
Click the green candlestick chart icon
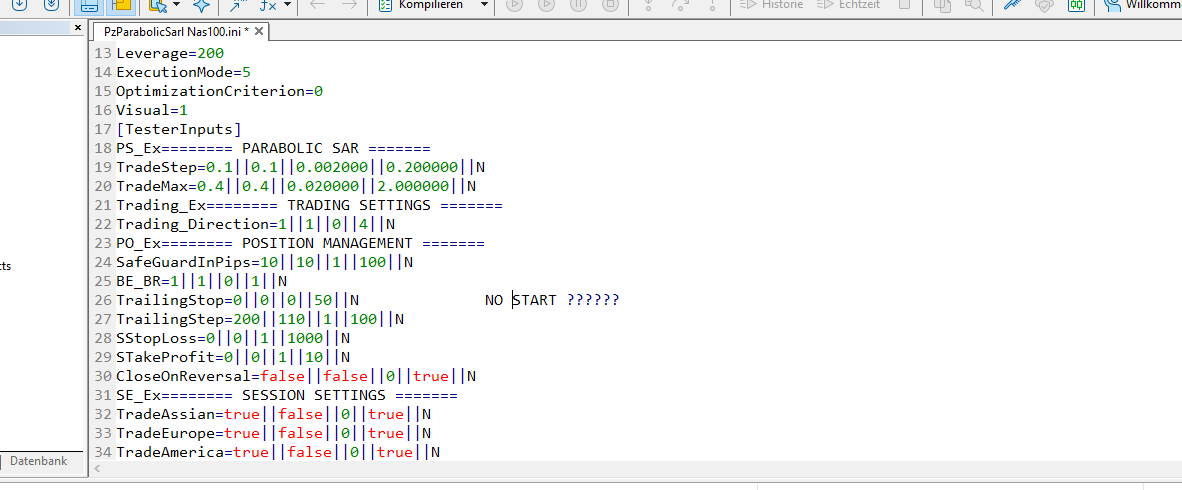click(1076, 5)
